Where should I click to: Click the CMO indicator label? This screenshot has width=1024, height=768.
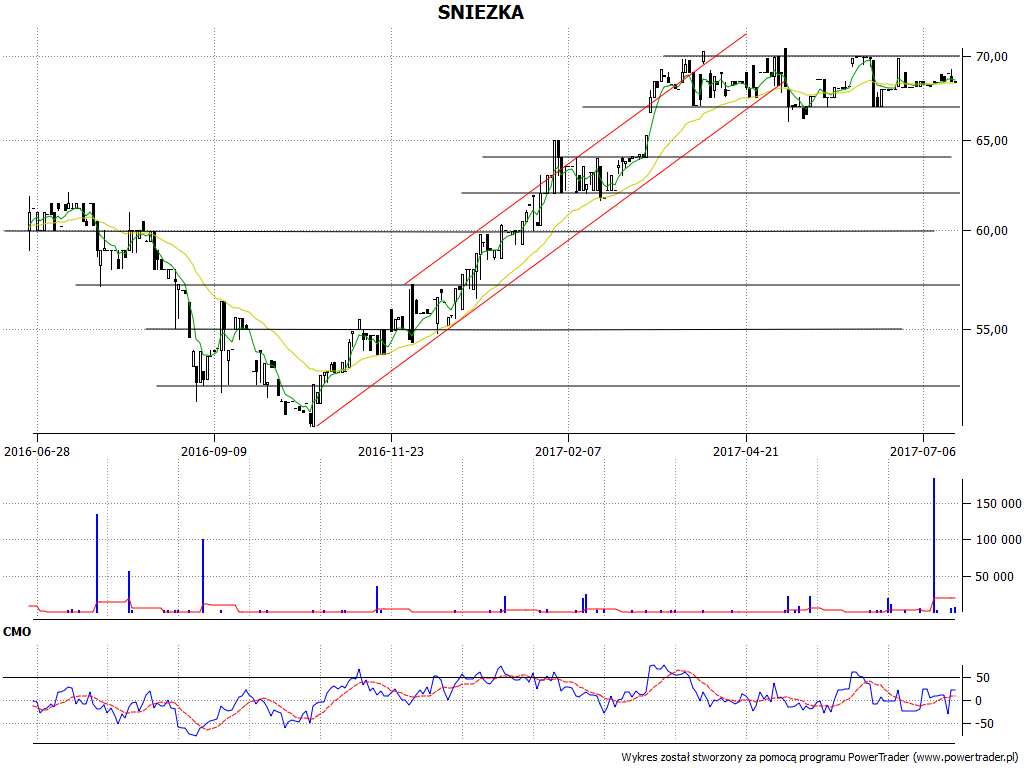[x=17, y=632]
